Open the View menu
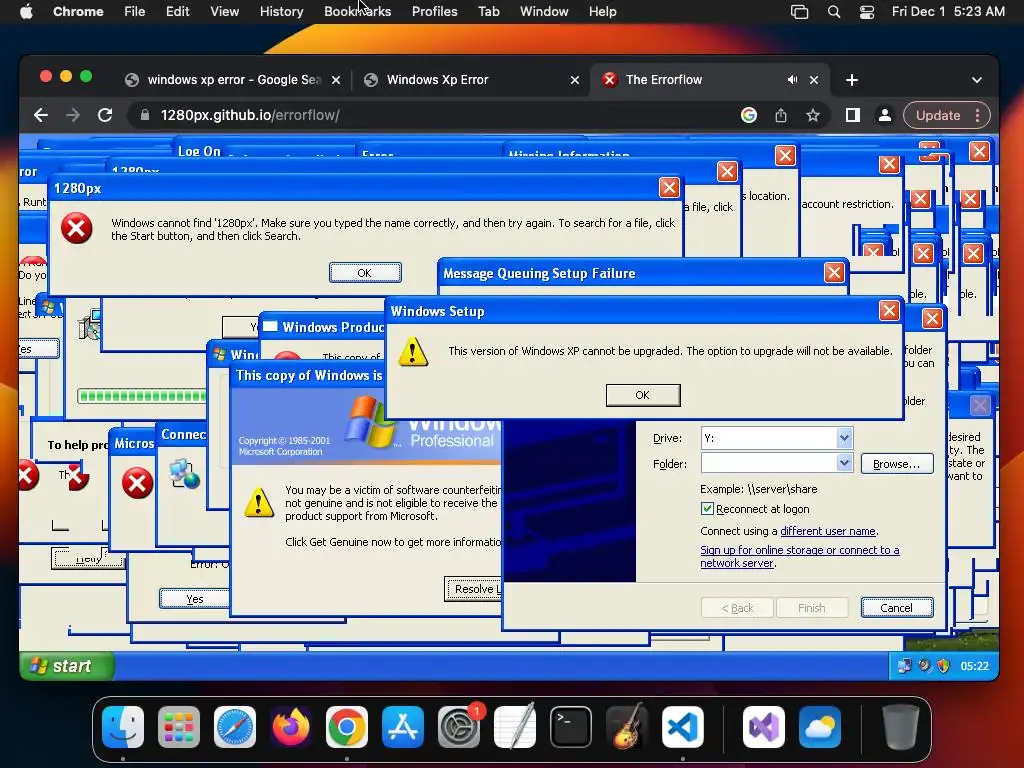Image resolution: width=1024 pixels, height=768 pixels. coord(224,12)
